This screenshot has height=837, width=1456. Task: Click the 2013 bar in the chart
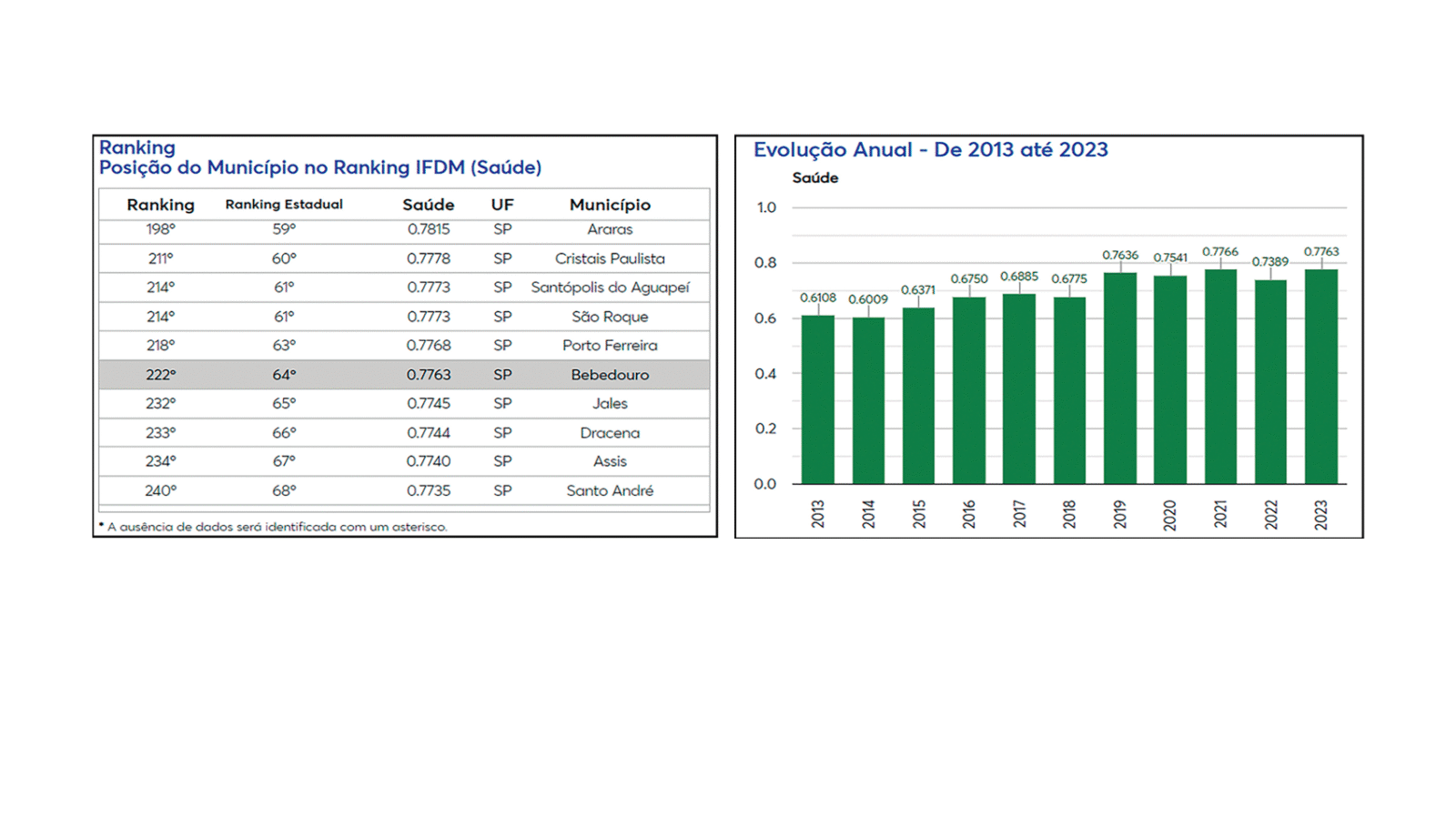click(817, 400)
